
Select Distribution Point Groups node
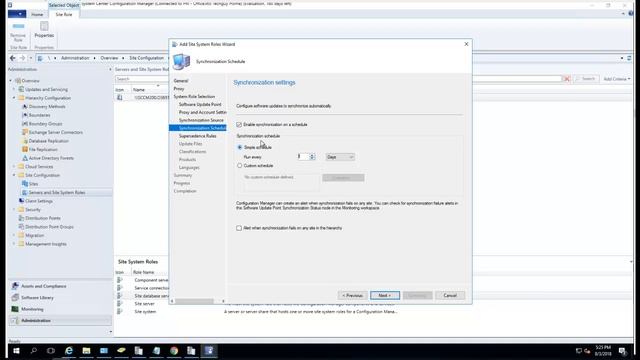[49, 227]
